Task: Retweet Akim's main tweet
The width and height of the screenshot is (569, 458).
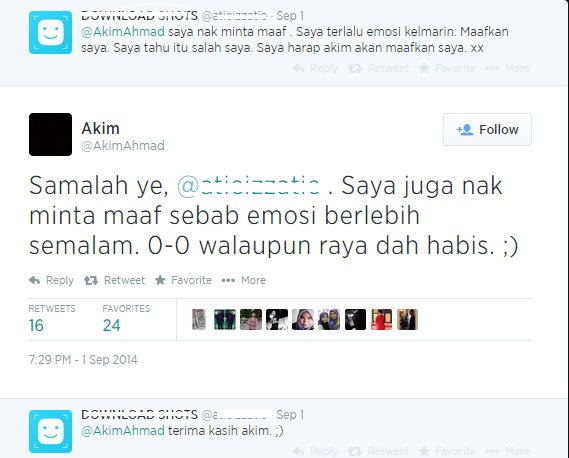Action: (x=115, y=280)
